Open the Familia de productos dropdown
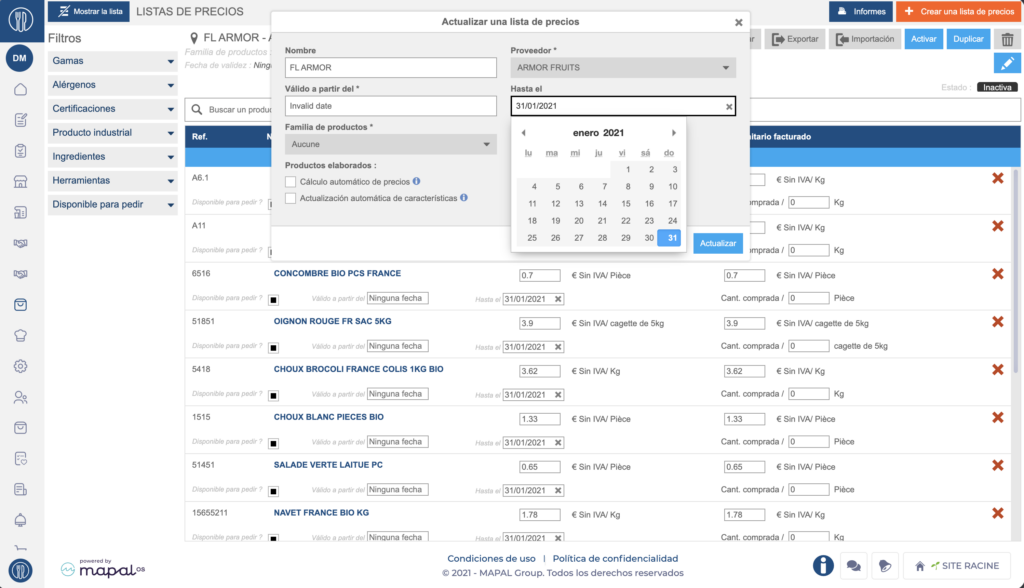Image resolution: width=1024 pixels, height=588 pixels. coord(391,144)
